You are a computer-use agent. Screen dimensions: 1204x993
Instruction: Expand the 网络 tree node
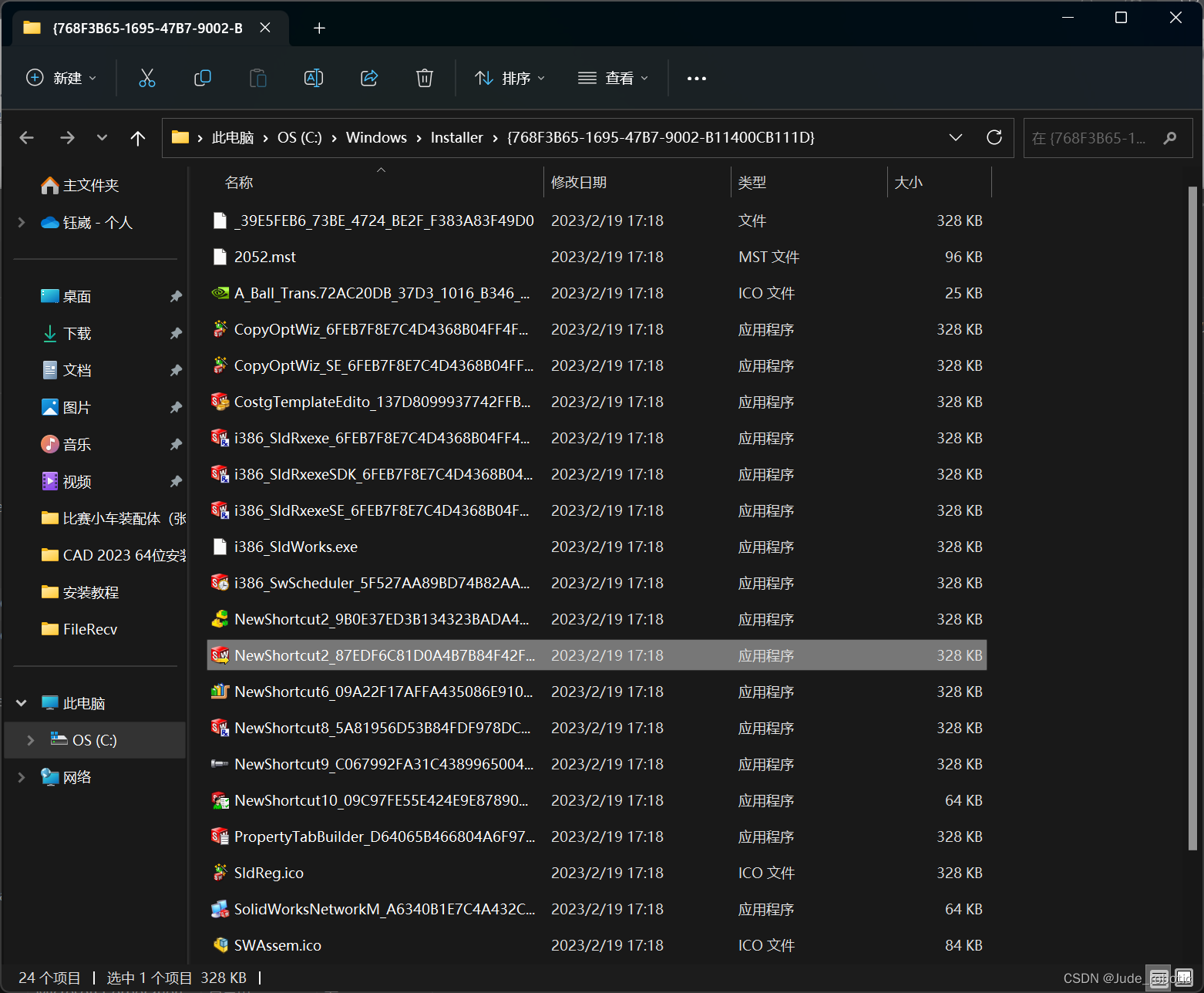[x=22, y=777]
